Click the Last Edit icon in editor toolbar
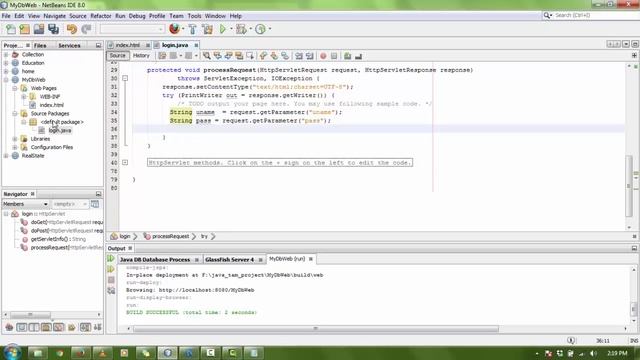This screenshot has width=640, height=360. tap(162, 56)
